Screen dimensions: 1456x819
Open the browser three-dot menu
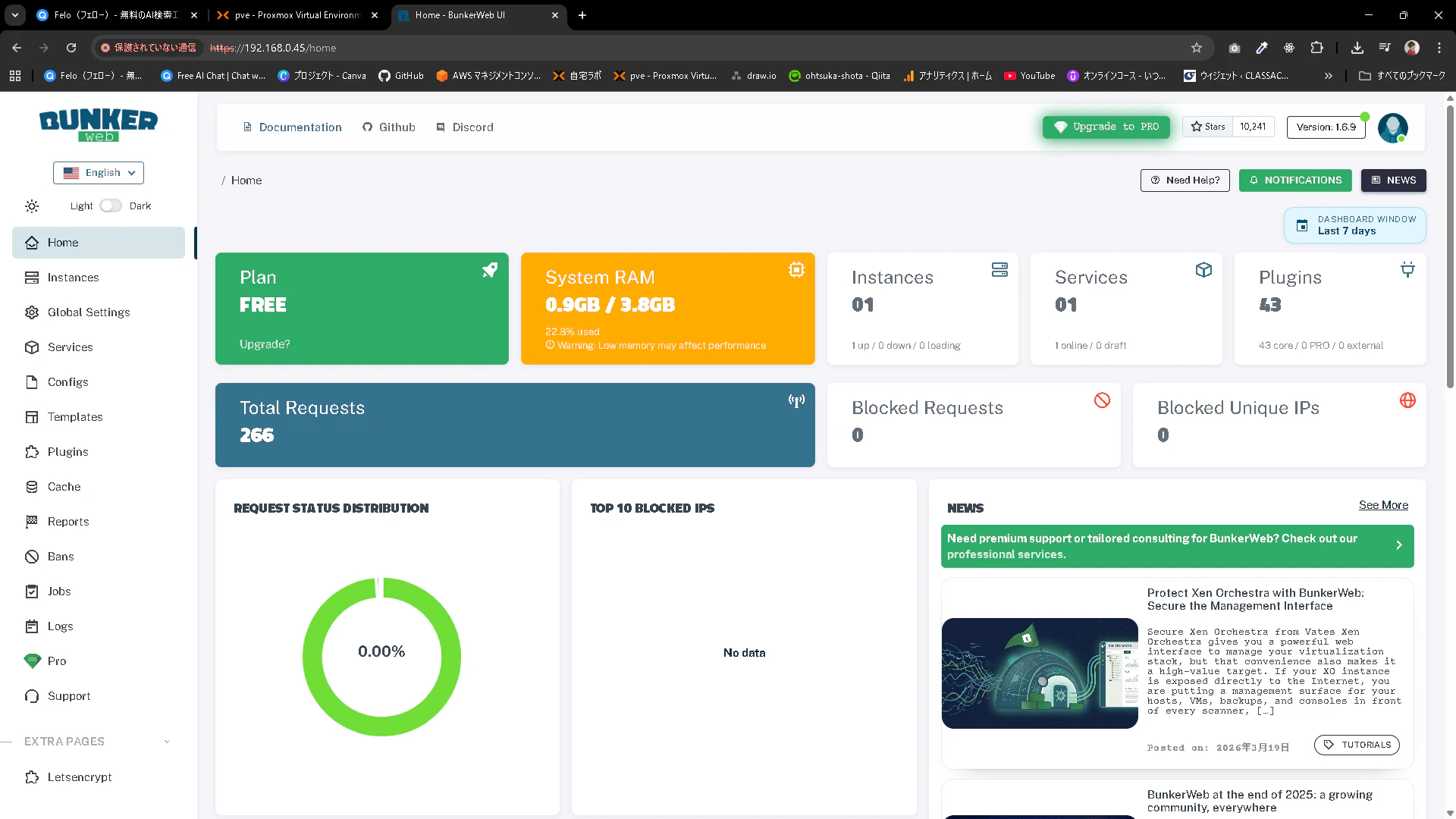[1439, 48]
